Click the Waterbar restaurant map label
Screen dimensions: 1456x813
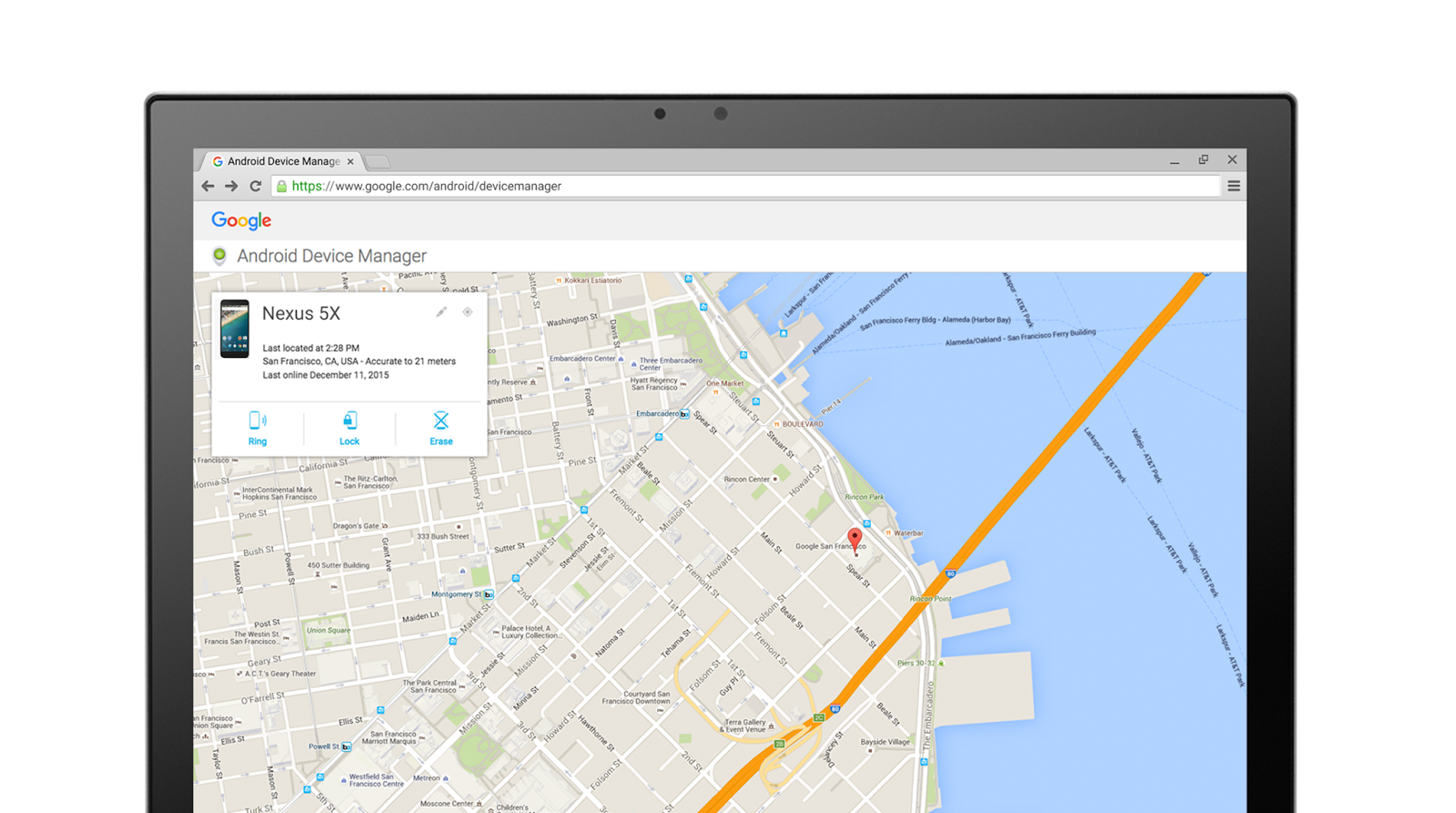tap(908, 533)
